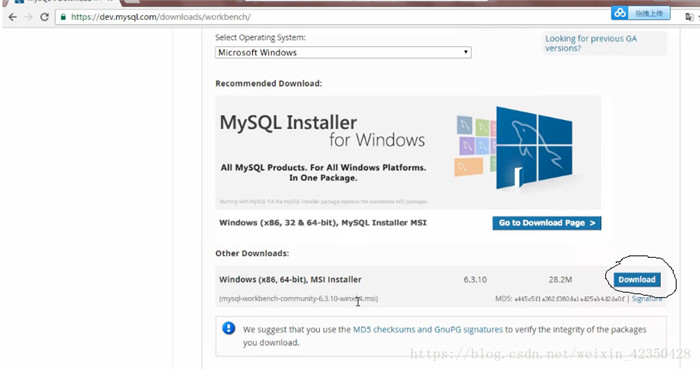Click the browser forward arrow
Screen dimensions: 700x369
point(29,17)
